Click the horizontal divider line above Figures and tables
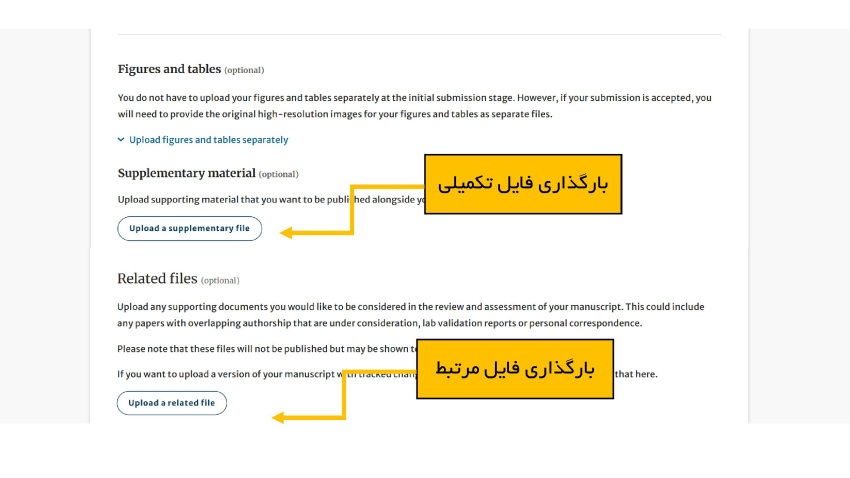This screenshot has width=850, height=478. pos(419,35)
